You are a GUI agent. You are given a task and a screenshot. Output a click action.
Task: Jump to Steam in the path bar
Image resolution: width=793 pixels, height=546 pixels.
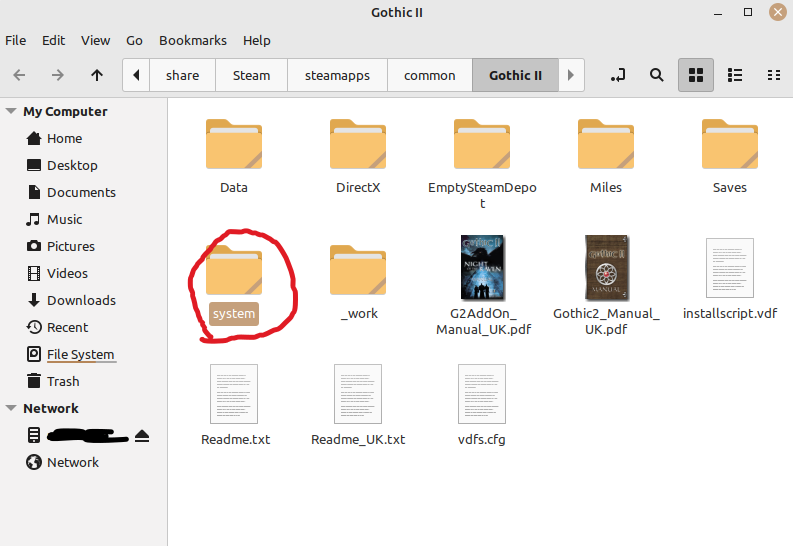click(251, 75)
